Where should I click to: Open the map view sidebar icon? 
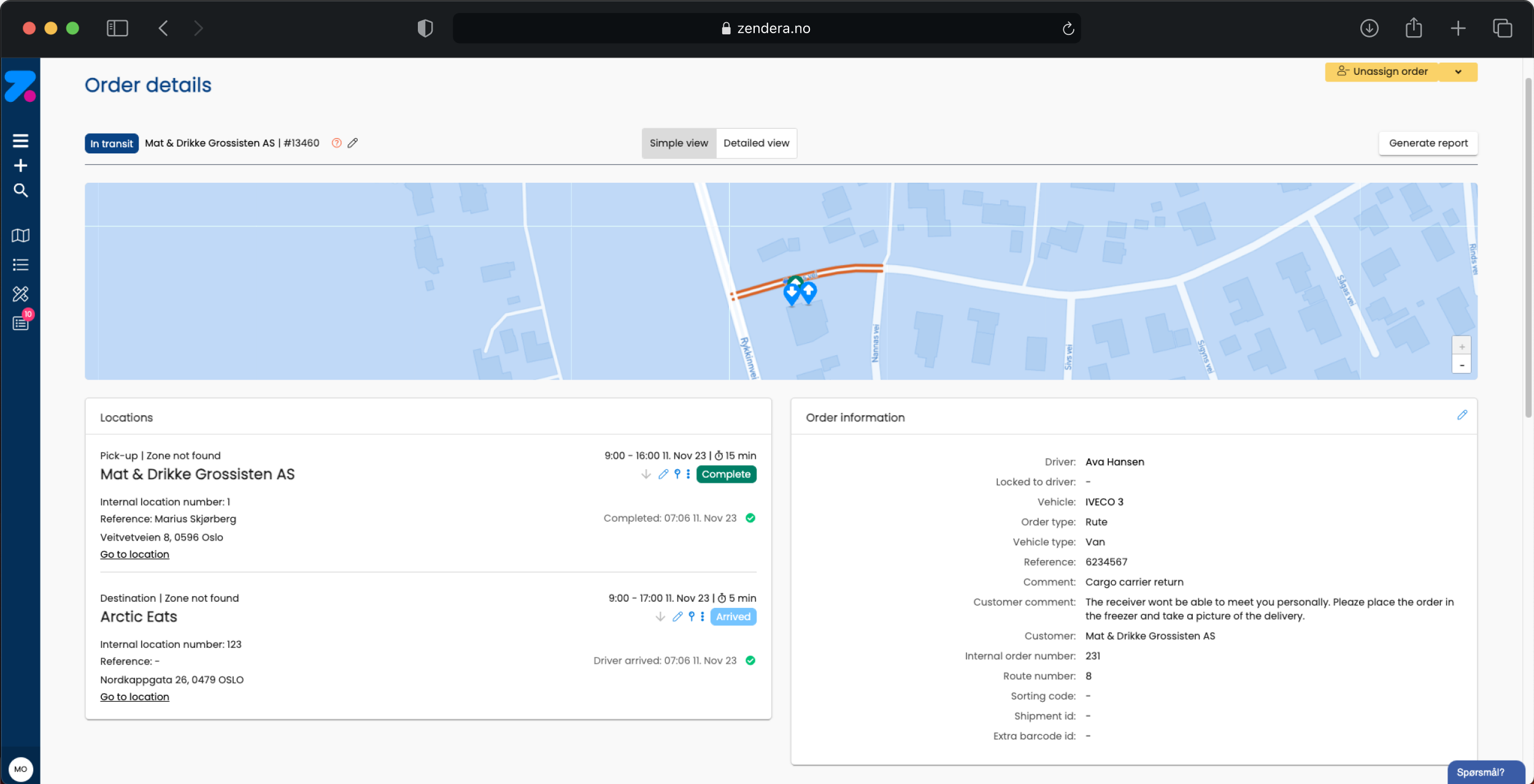tap(20, 236)
